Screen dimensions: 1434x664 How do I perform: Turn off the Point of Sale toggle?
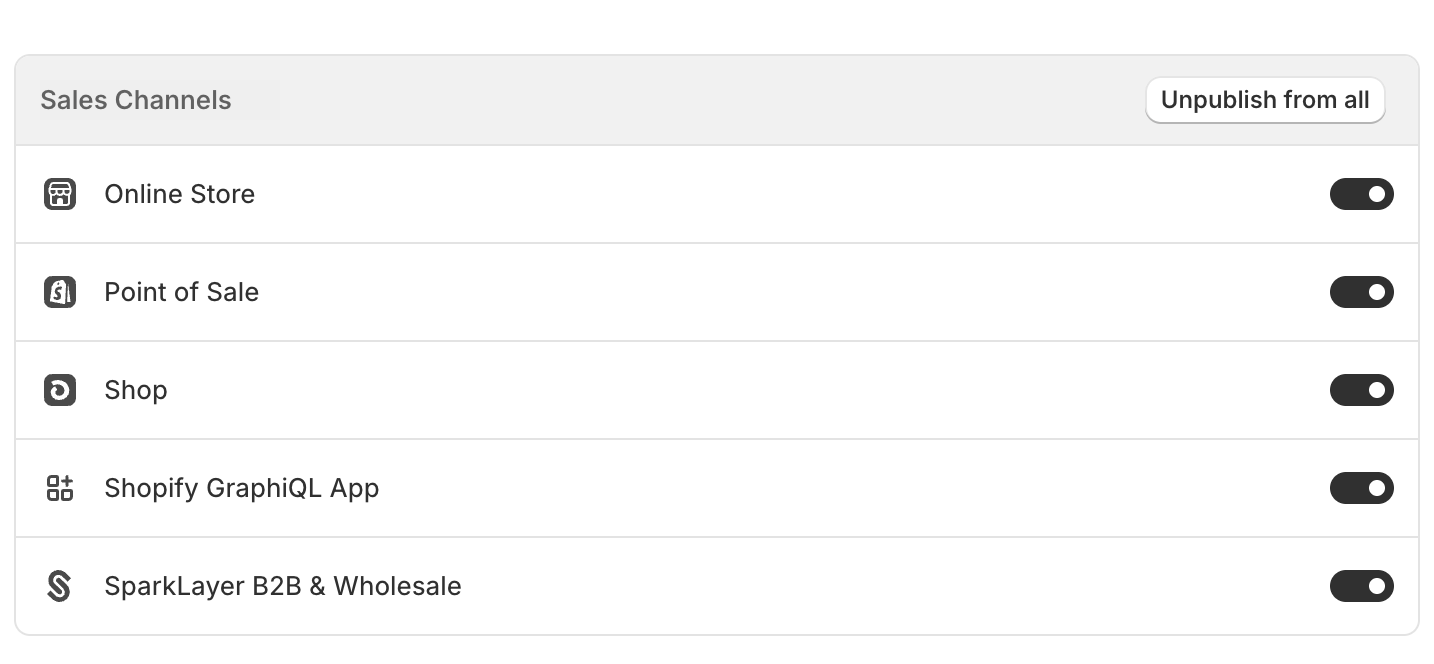point(1361,292)
